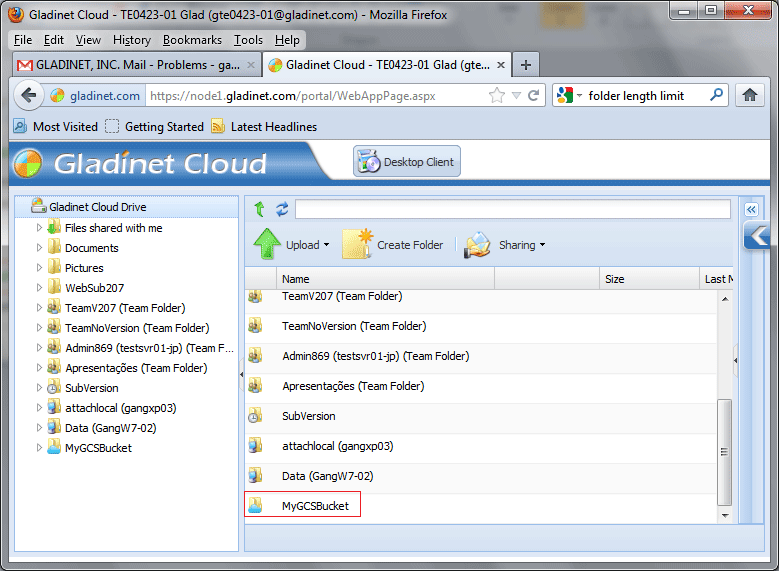Select Apresentações (Team Folder) in the tree
The image size is (779, 571).
pyautogui.click(x=136, y=368)
